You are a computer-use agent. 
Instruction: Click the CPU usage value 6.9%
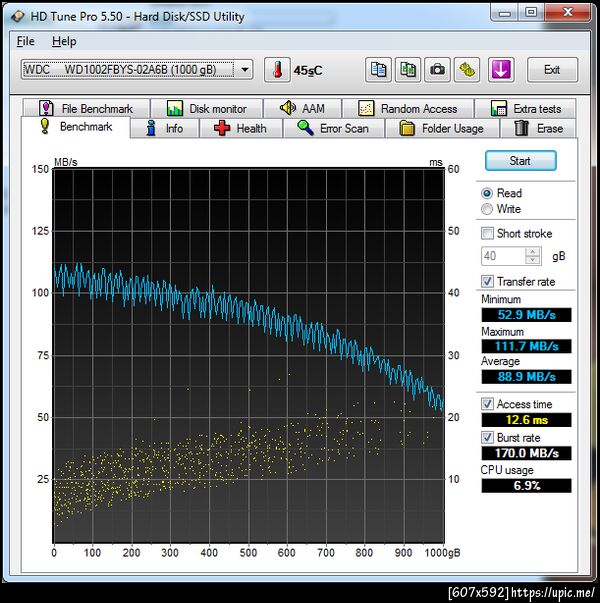[x=527, y=486]
